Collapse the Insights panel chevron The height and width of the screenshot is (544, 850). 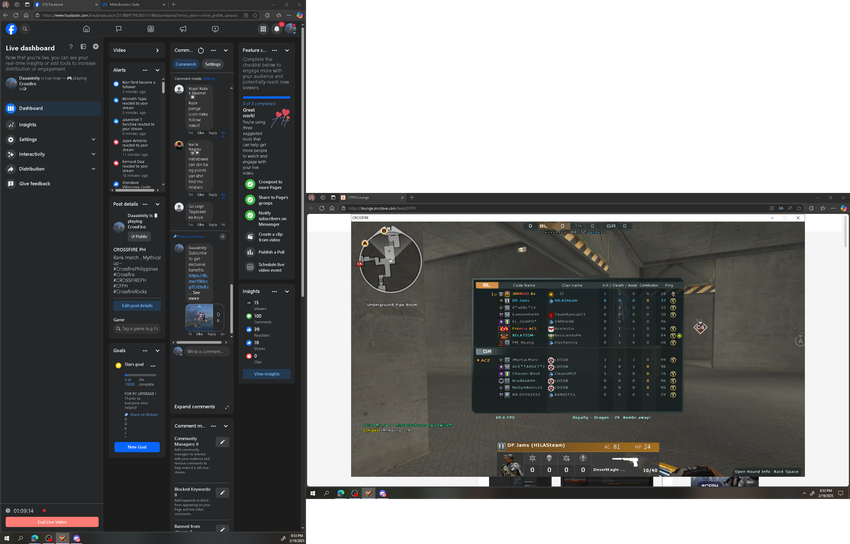click(x=287, y=292)
